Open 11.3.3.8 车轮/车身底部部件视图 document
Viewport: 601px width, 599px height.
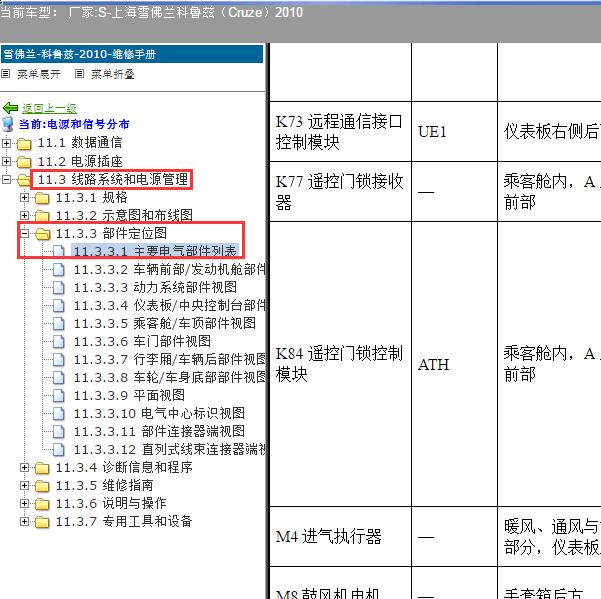click(169, 377)
